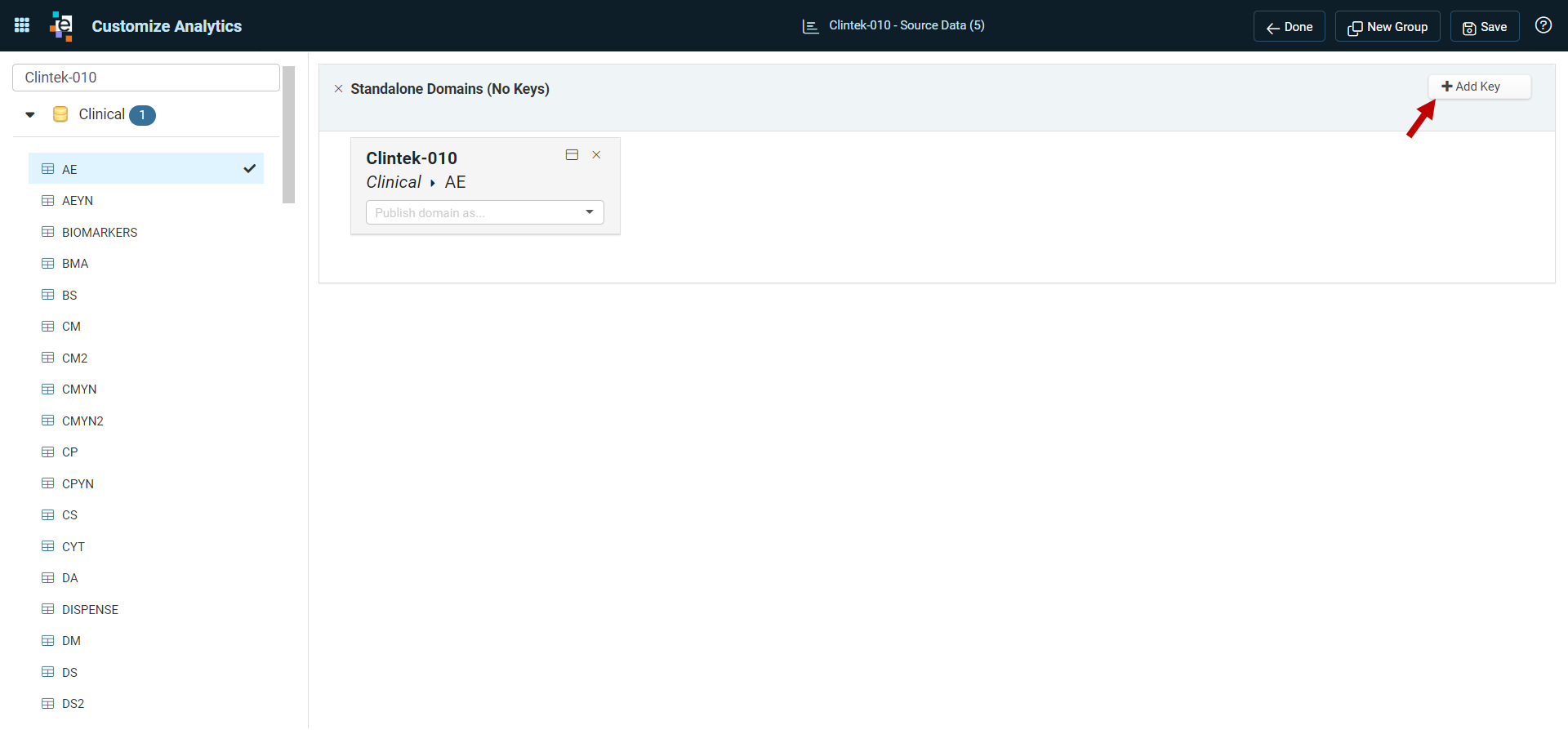Select the DM domain
Viewport: 1568px width, 730px height.
(71, 641)
